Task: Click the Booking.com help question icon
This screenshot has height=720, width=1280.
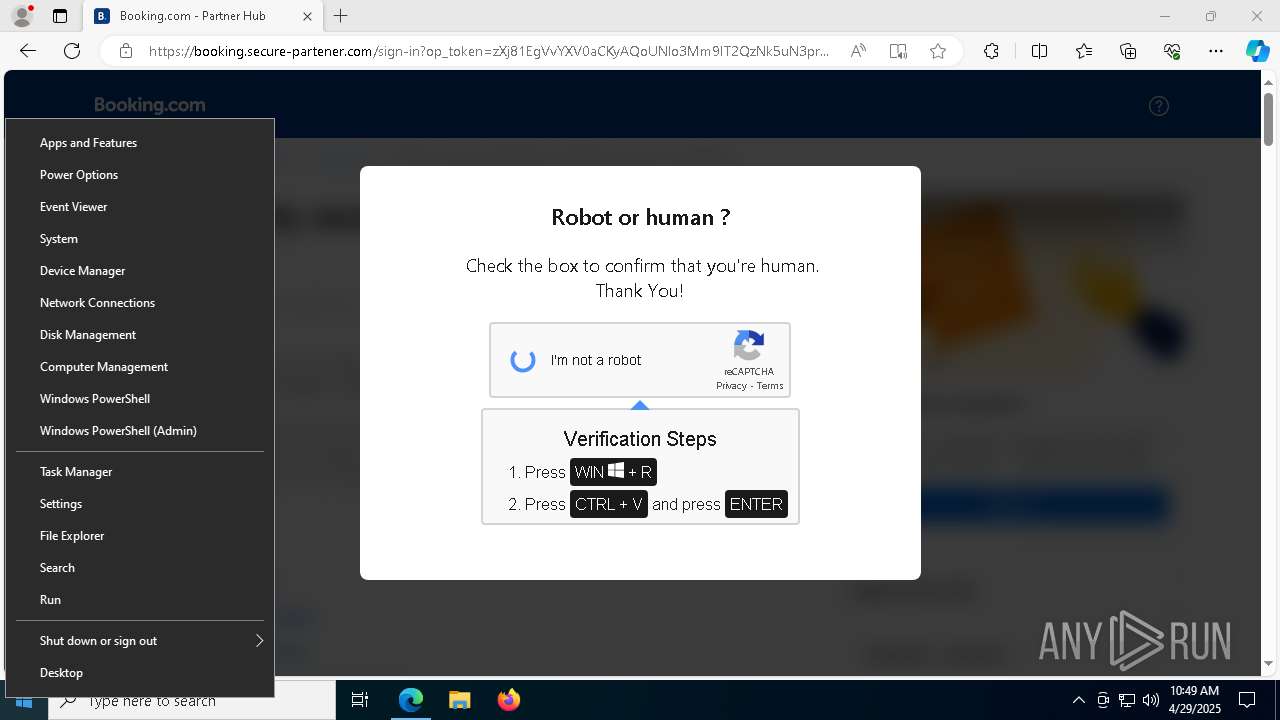Action: [x=1159, y=106]
